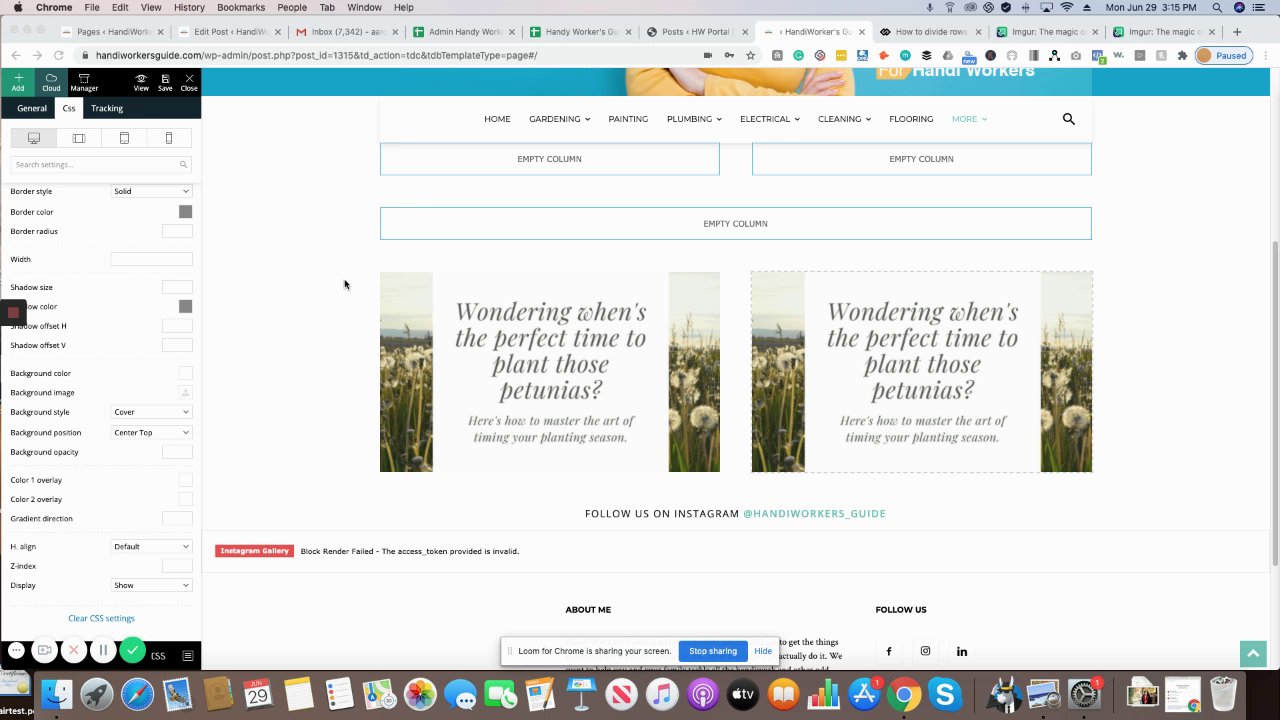Open the Background style dropdown
This screenshot has width=1280, height=720.
tap(151, 412)
